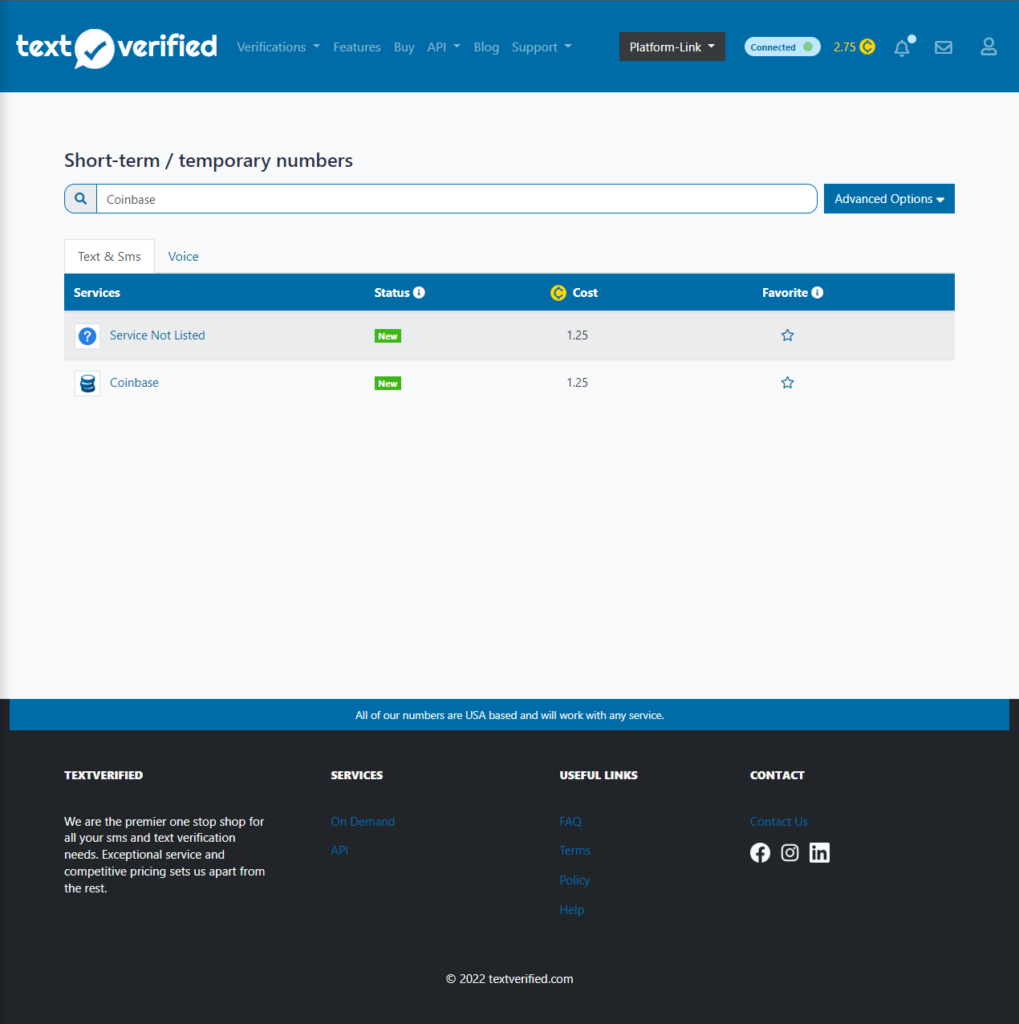Open the Instagram page icon
Screen dimensions: 1019x1024
point(790,853)
